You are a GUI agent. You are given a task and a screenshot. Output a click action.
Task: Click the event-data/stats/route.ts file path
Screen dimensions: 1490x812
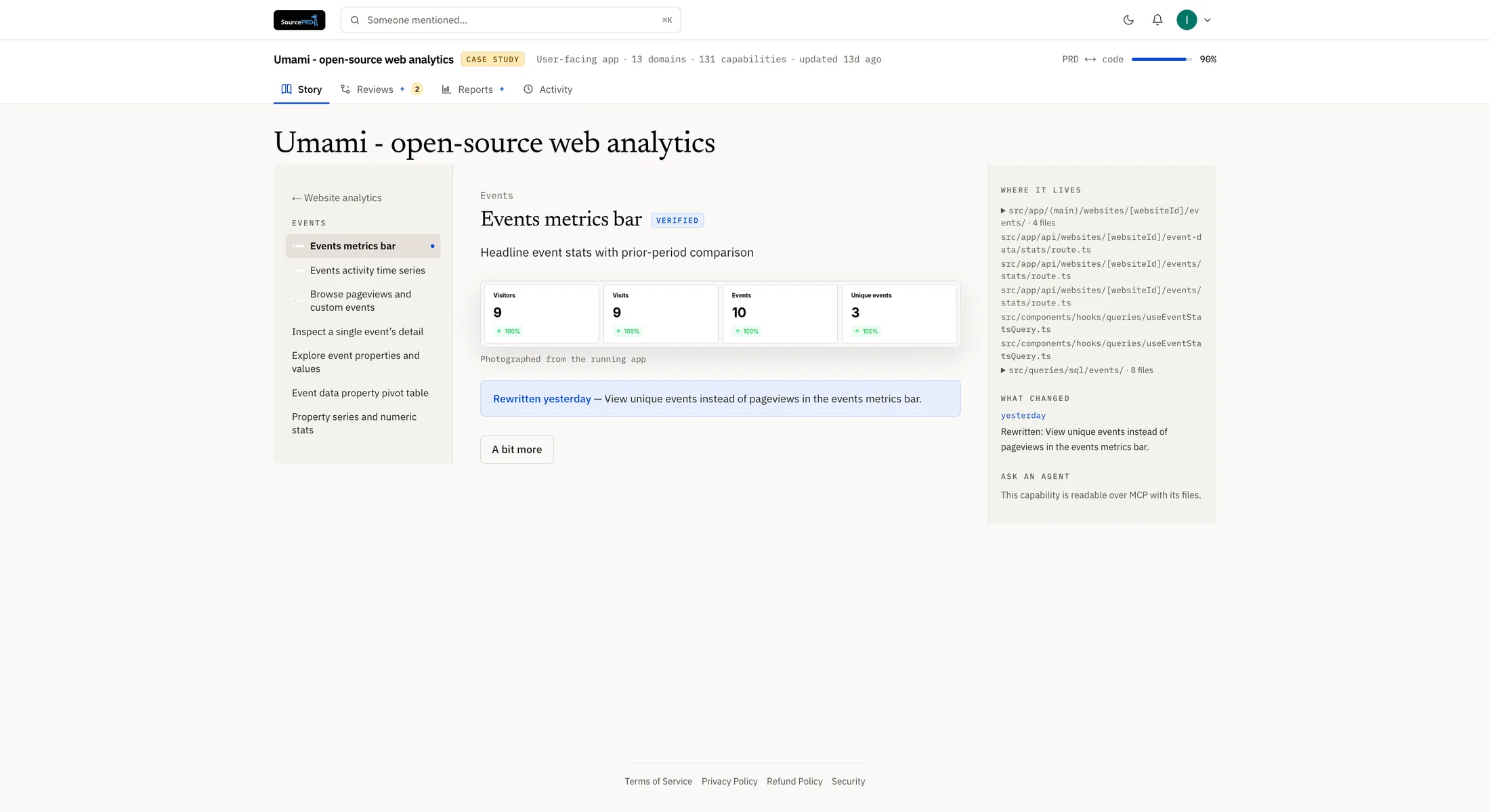point(1101,243)
